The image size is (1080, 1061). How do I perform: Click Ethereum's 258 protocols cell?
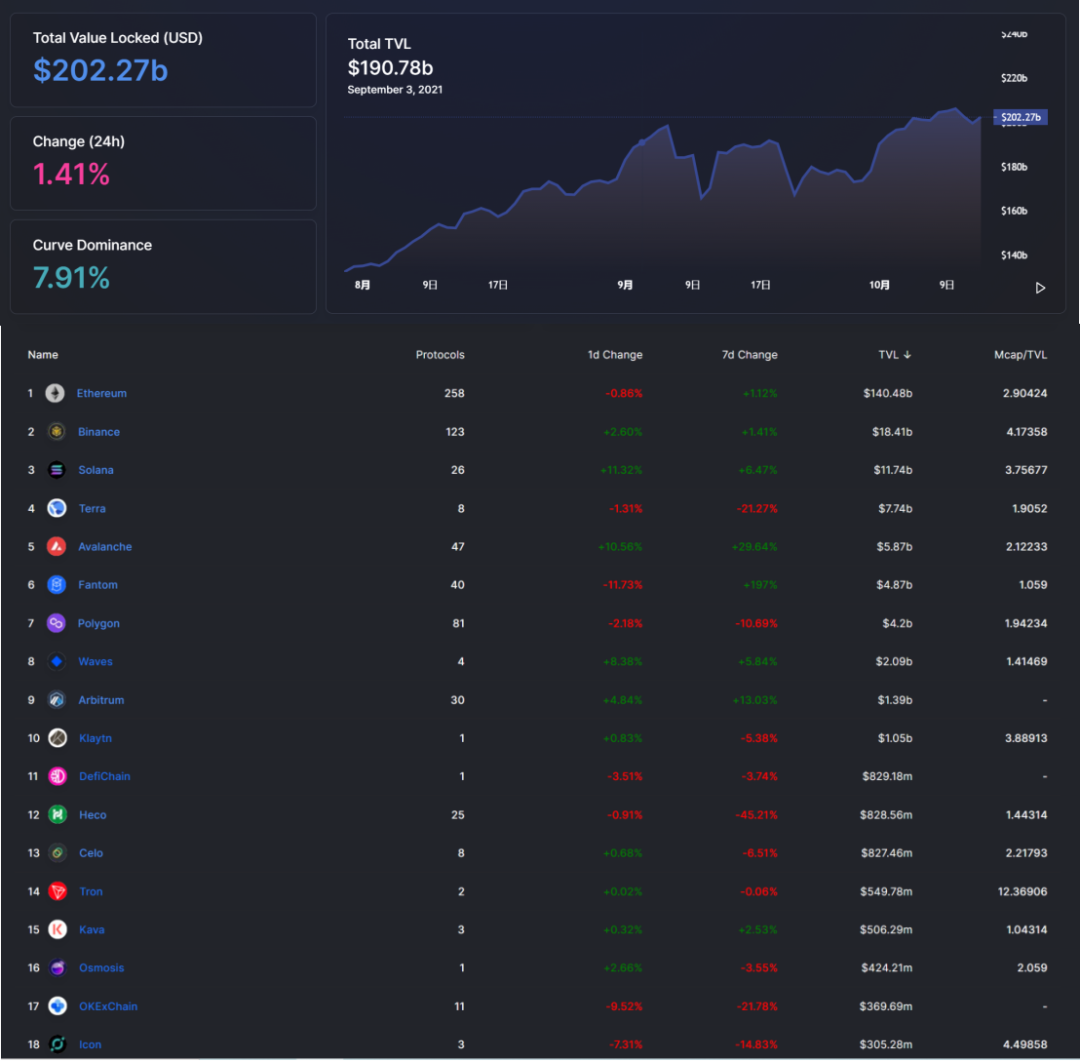(x=454, y=393)
